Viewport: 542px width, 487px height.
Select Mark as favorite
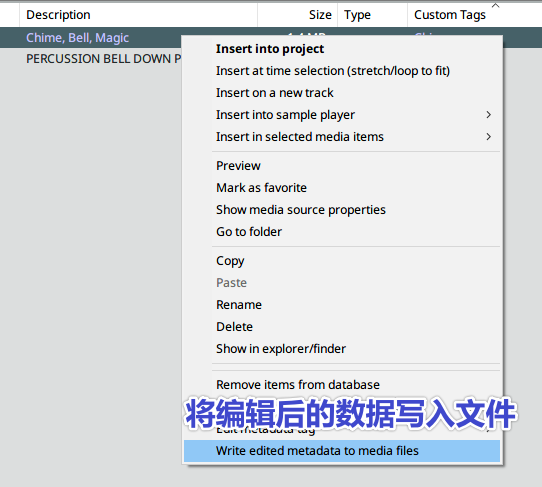(342, 188)
